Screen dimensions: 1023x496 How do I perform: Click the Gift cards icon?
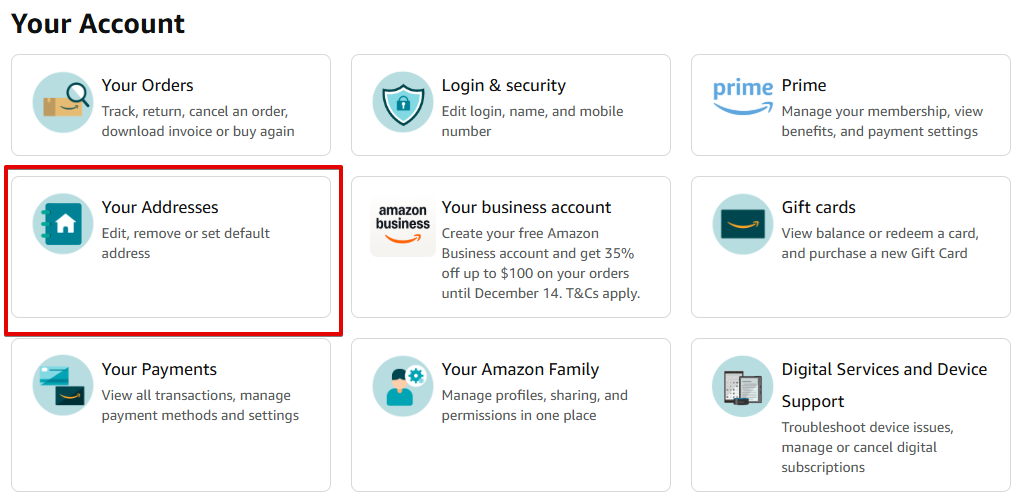pos(743,224)
